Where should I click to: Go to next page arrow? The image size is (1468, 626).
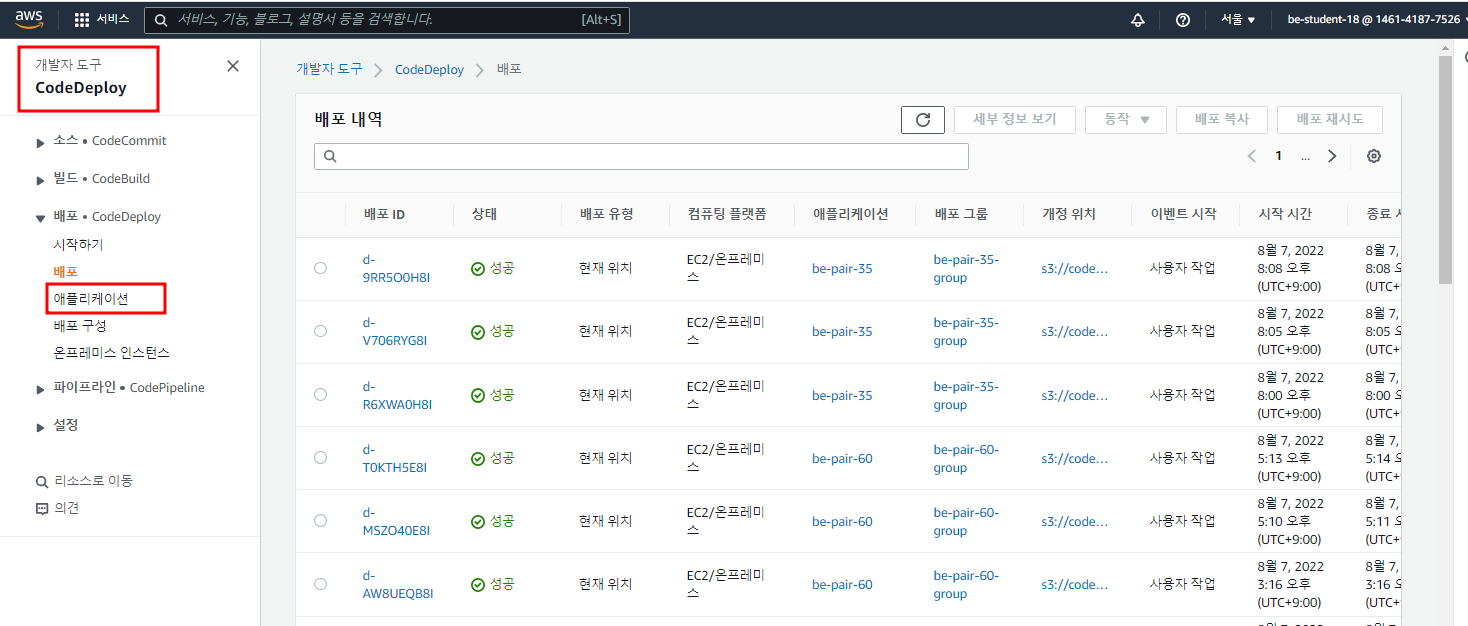pyautogui.click(x=1332, y=156)
